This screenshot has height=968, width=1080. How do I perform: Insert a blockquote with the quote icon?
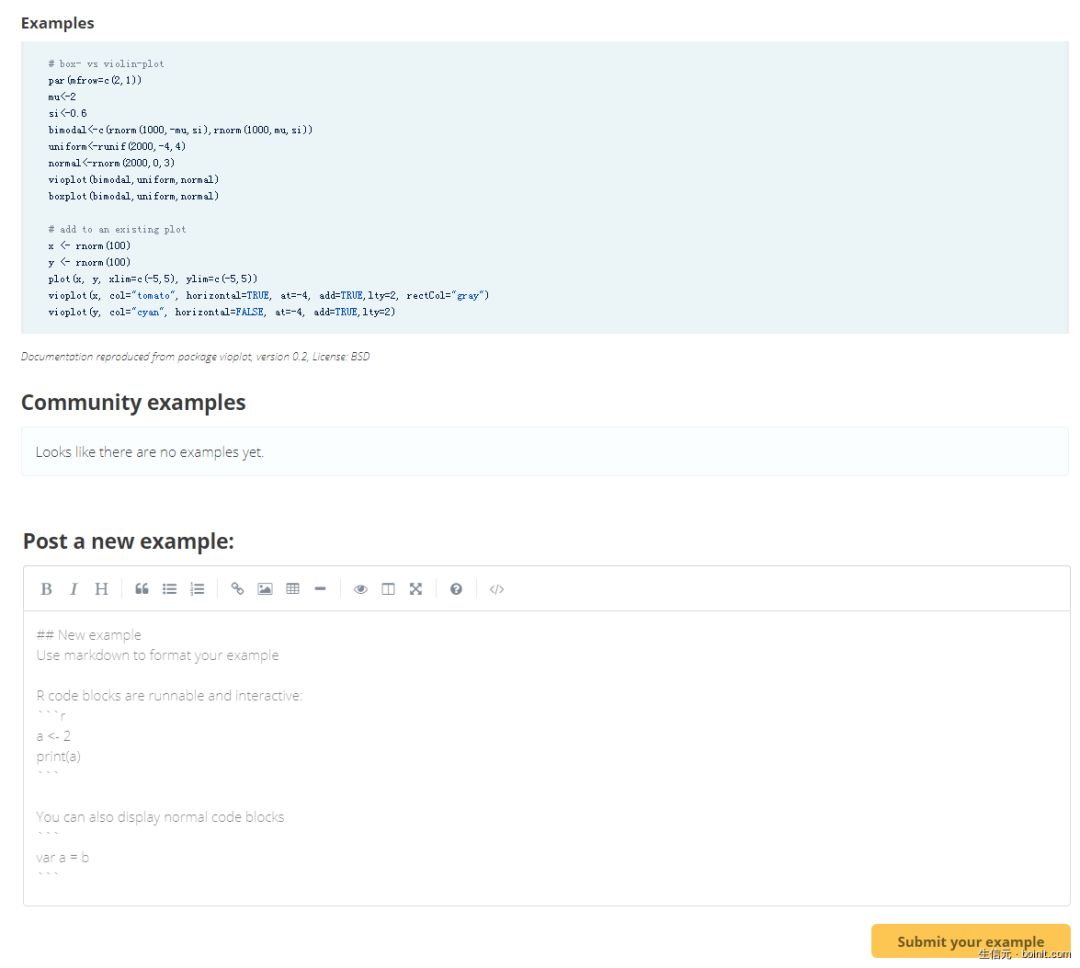tap(142, 589)
